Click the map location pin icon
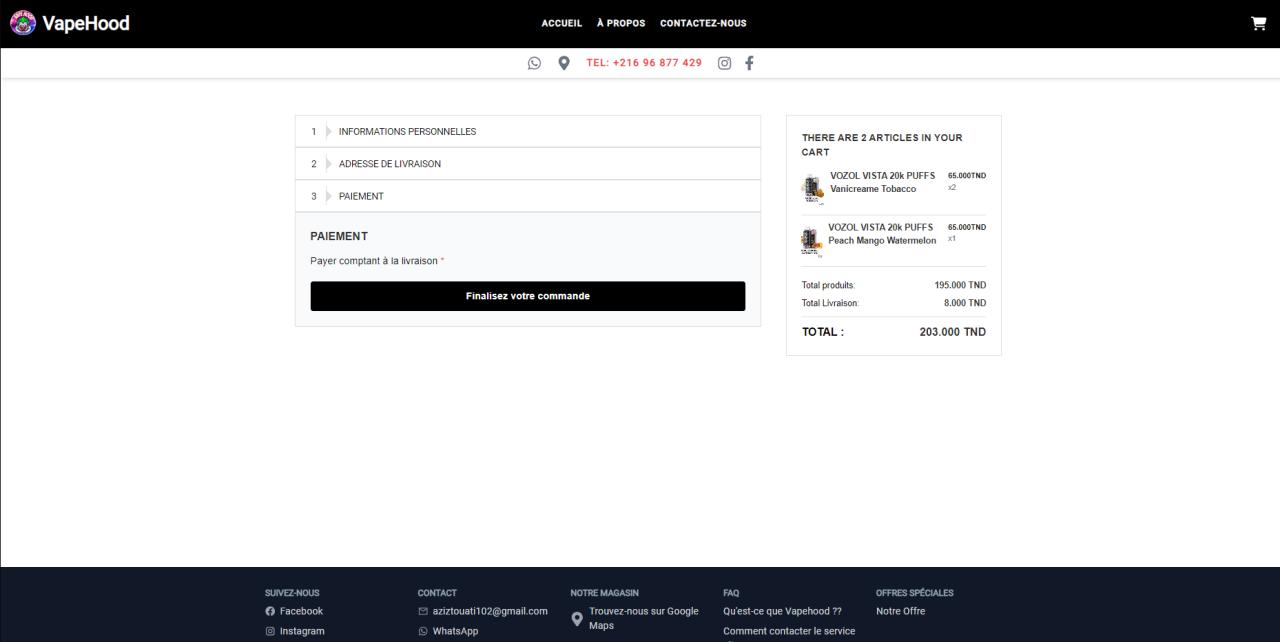 [x=564, y=63]
